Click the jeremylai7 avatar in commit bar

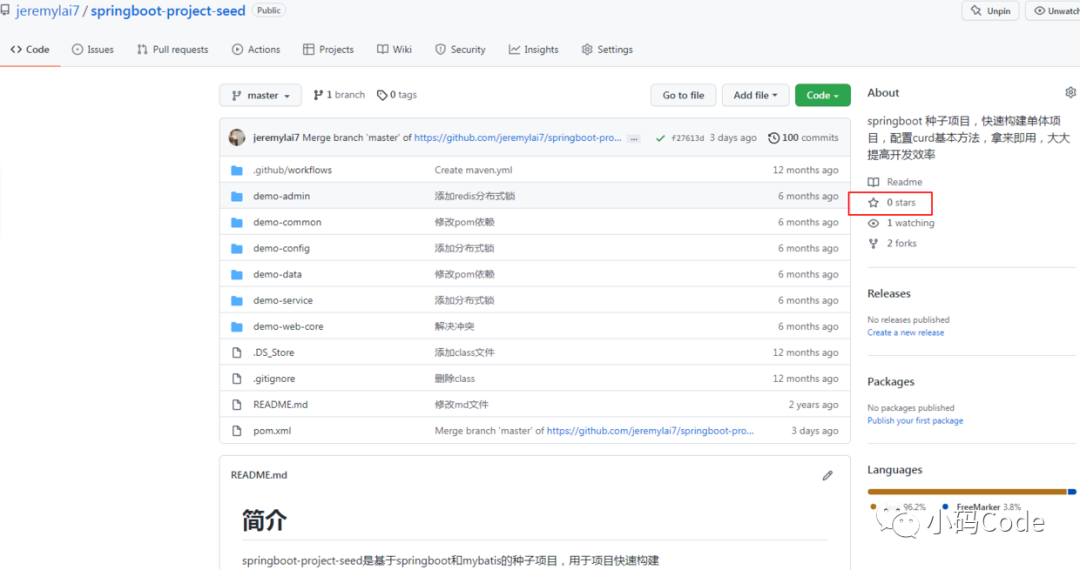tap(237, 137)
